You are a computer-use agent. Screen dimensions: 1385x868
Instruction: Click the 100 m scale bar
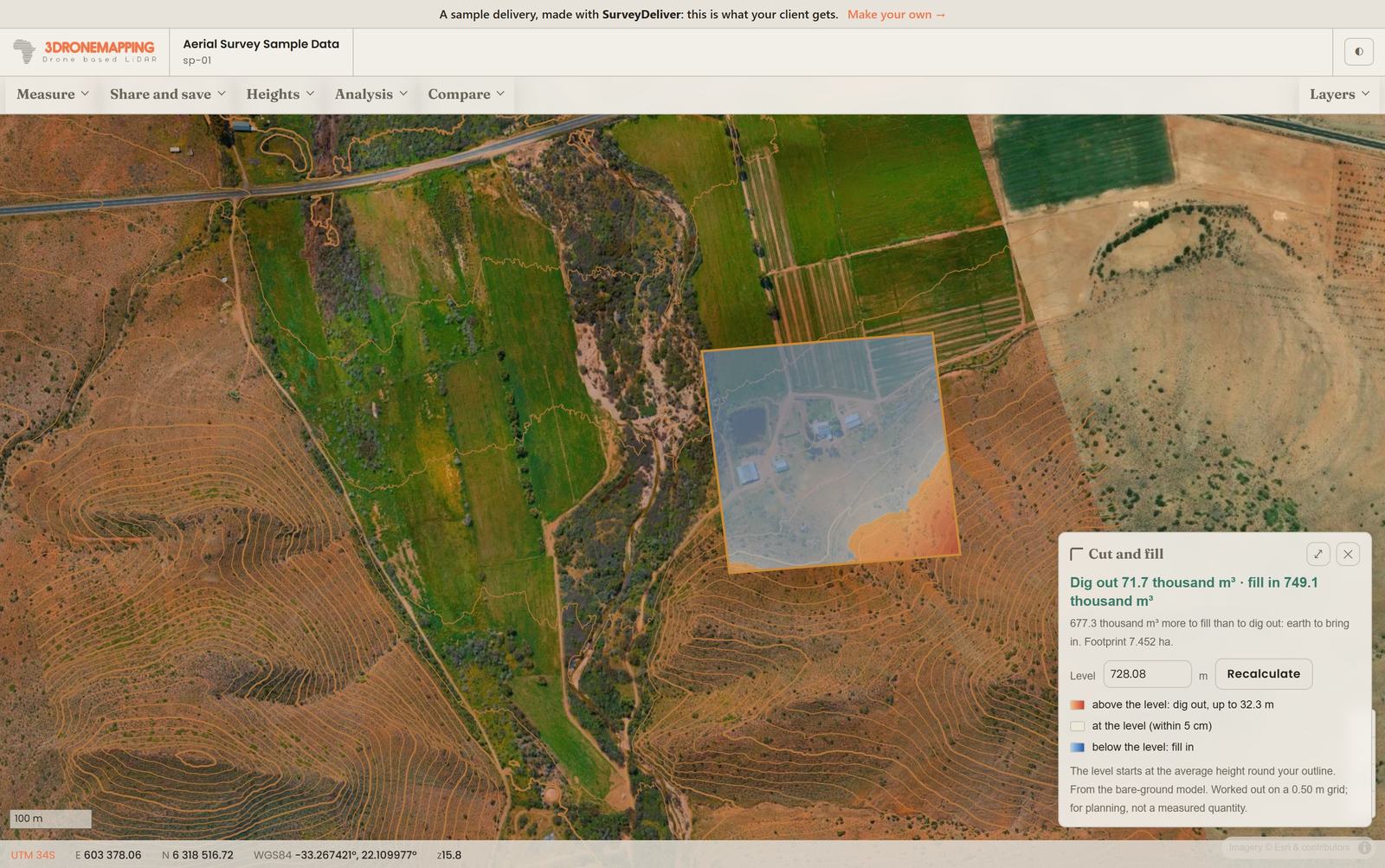click(50, 819)
